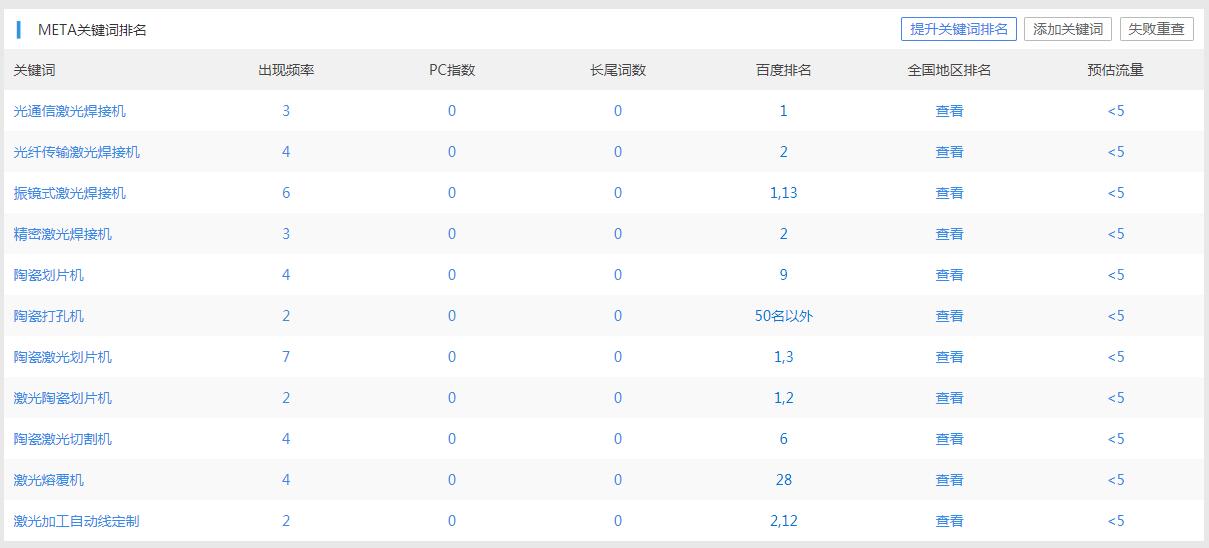
Task: Click 查看 for 光纤传输激光焊接机 row
Action: 949,152
